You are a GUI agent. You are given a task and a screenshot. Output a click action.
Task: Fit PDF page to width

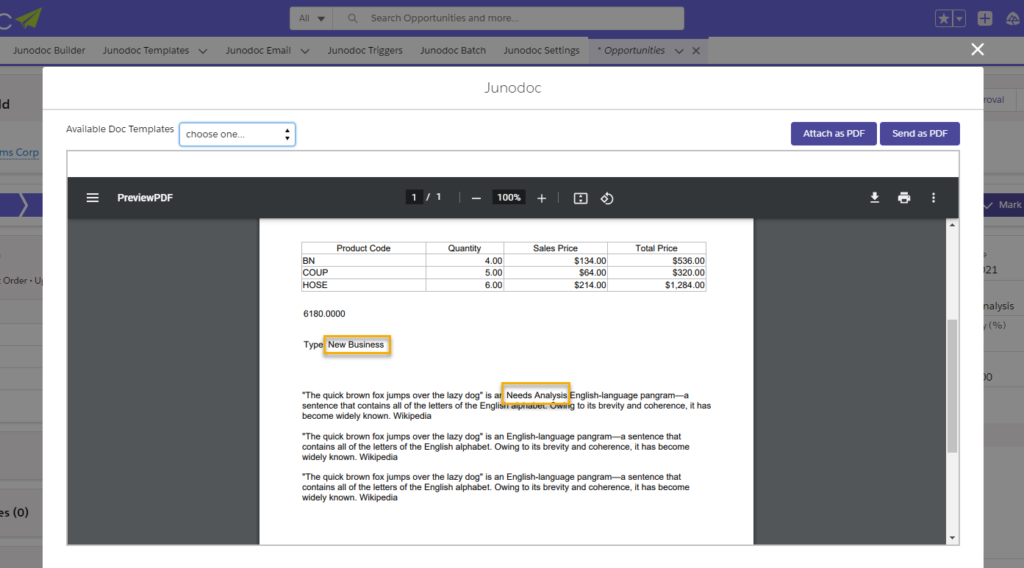pyautogui.click(x=580, y=198)
